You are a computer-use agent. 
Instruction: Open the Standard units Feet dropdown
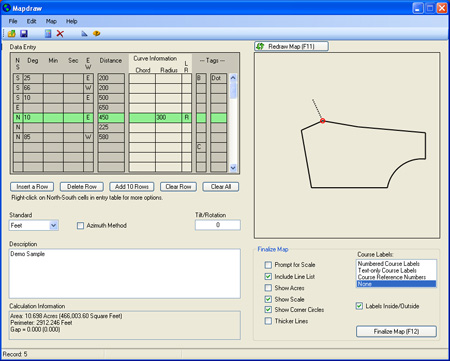pyautogui.click(x=53, y=226)
